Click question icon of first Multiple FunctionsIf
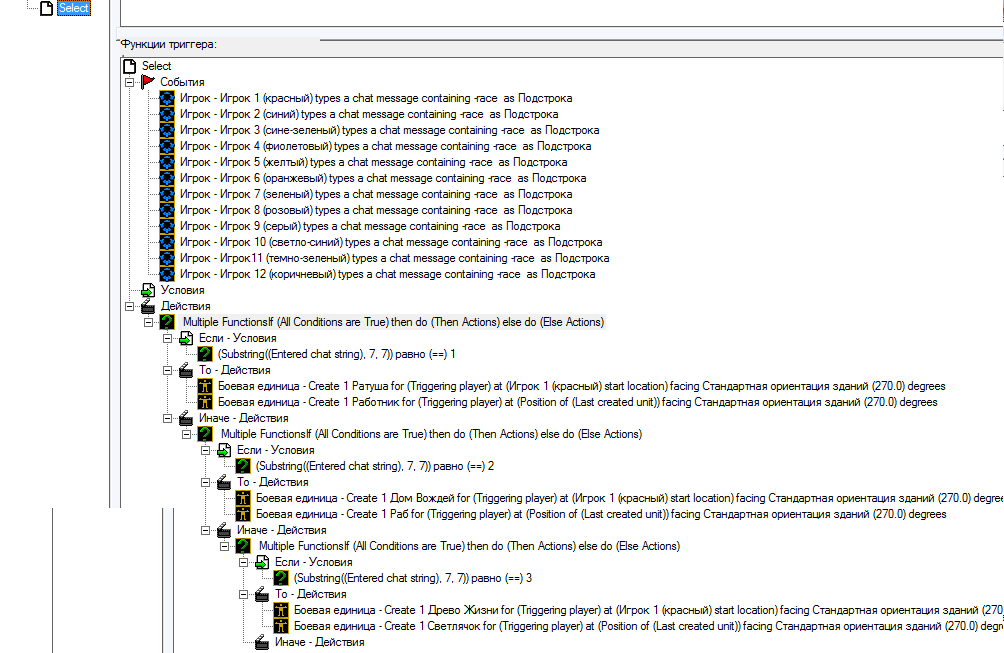Image resolution: width=1004 pixels, height=653 pixels. point(167,322)
